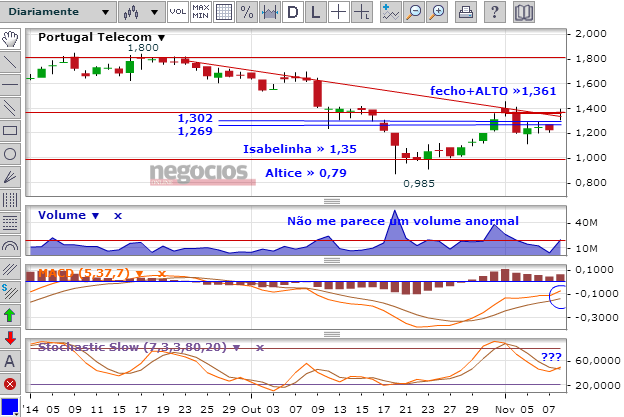Click the '1,302' level label
The width and height of the screenshot is (624, 417).
(x=195, y=118)
